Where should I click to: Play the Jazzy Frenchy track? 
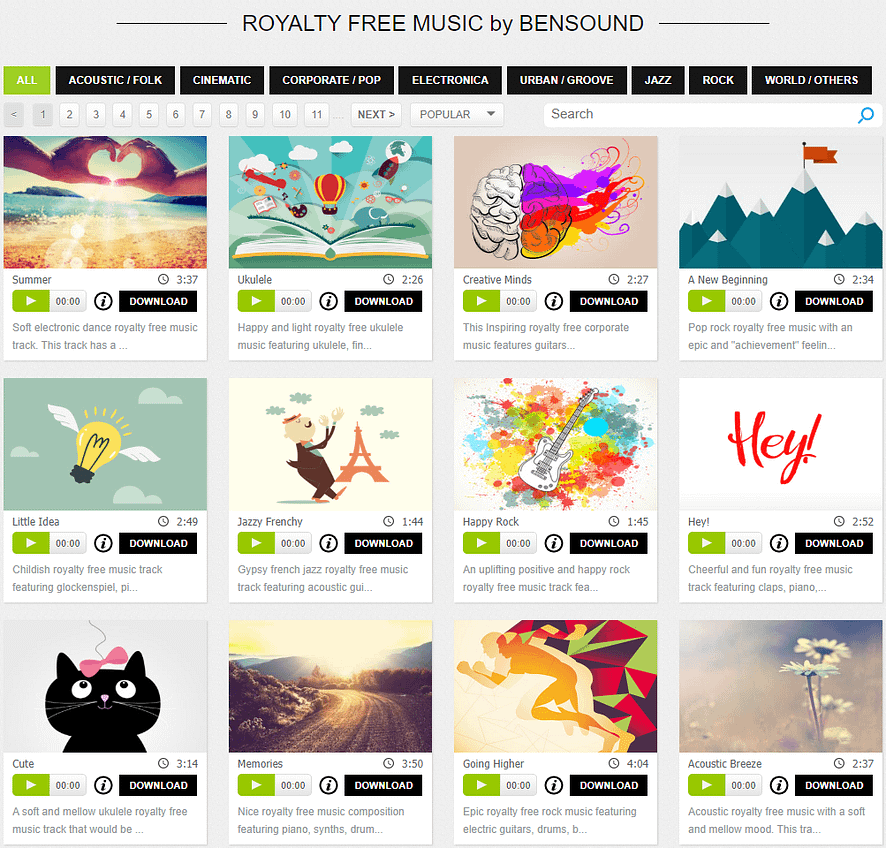[256, 543]
